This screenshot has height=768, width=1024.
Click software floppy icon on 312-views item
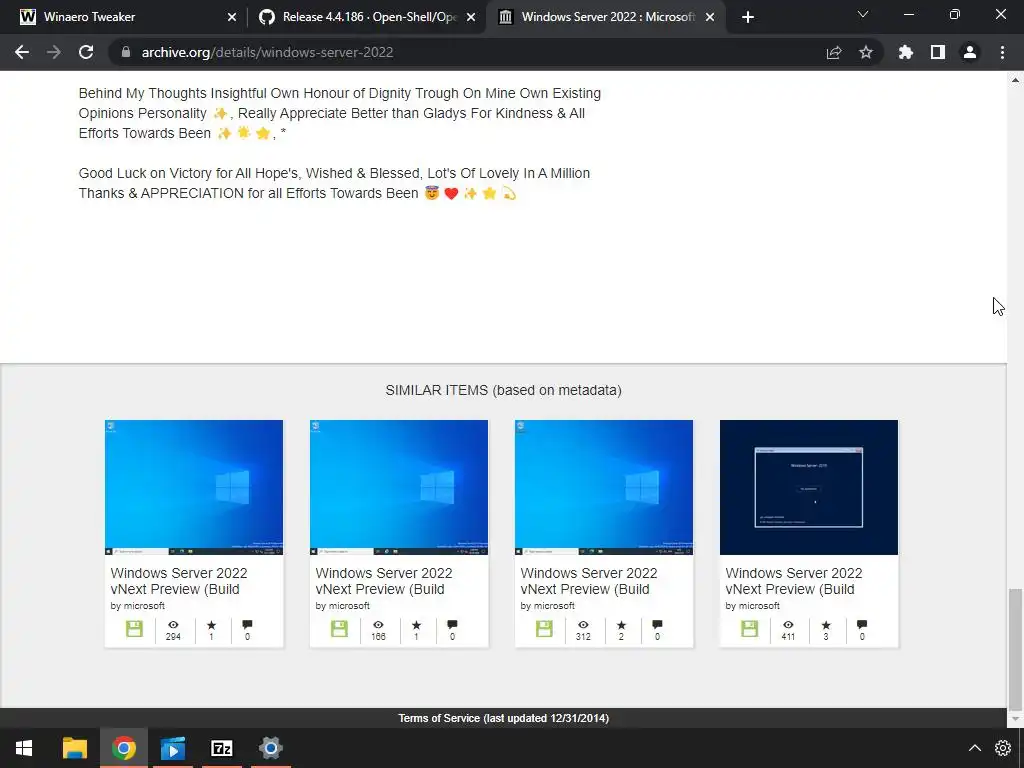tap(545, 629)
